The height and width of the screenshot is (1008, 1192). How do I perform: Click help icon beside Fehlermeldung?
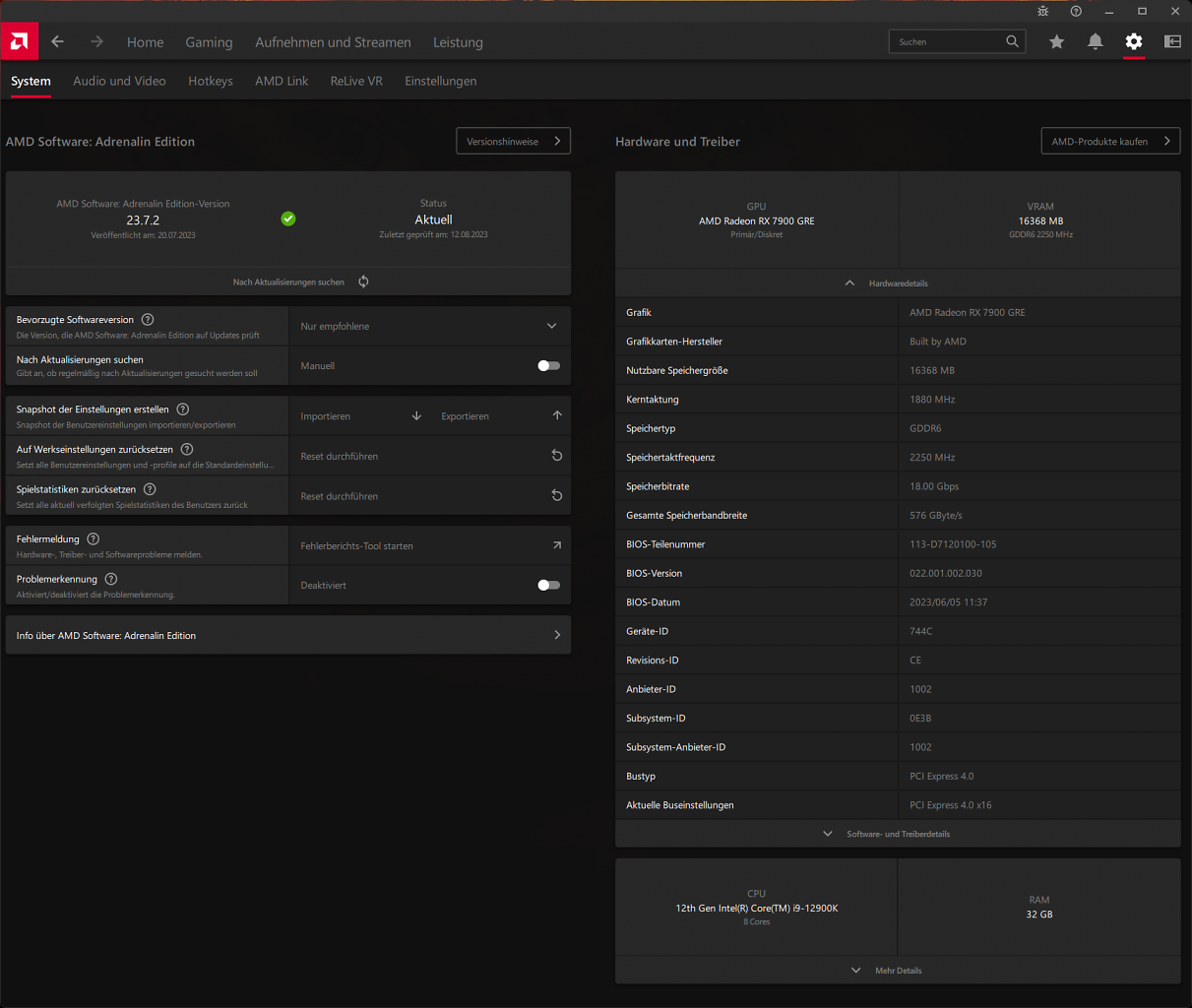pos(93,538)
